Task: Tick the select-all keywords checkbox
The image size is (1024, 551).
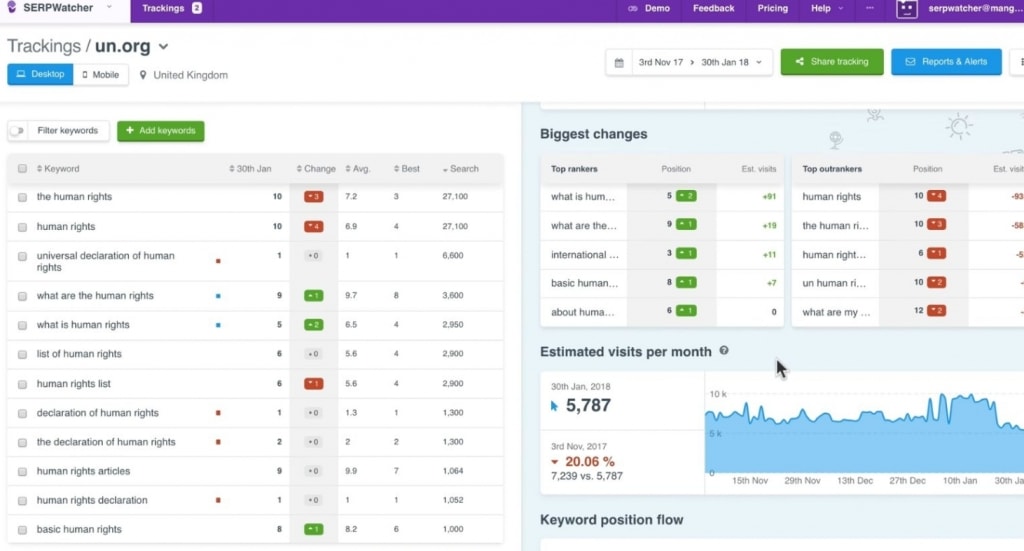Action: tap(22, 168)
